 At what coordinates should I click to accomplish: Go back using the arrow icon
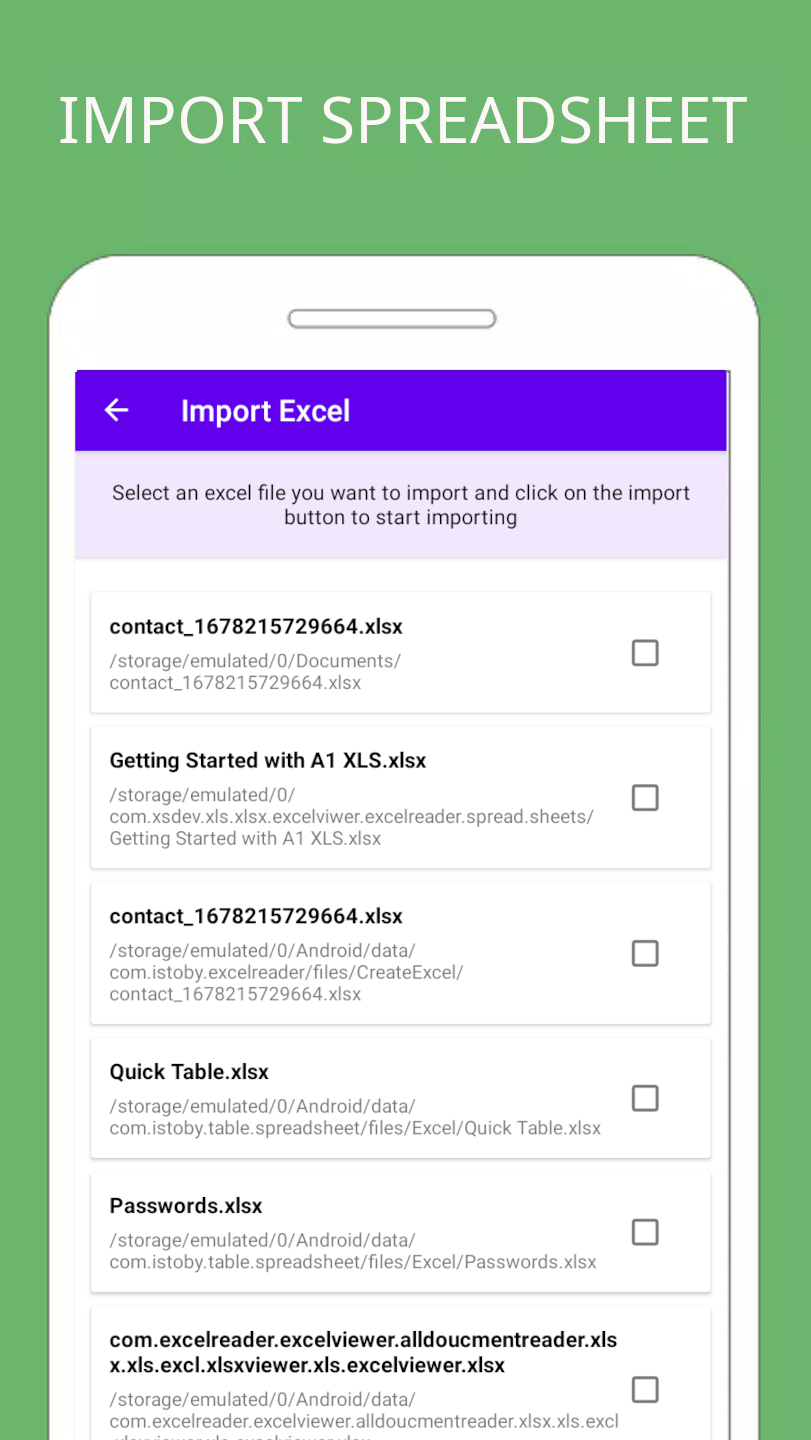coord(117,410)
